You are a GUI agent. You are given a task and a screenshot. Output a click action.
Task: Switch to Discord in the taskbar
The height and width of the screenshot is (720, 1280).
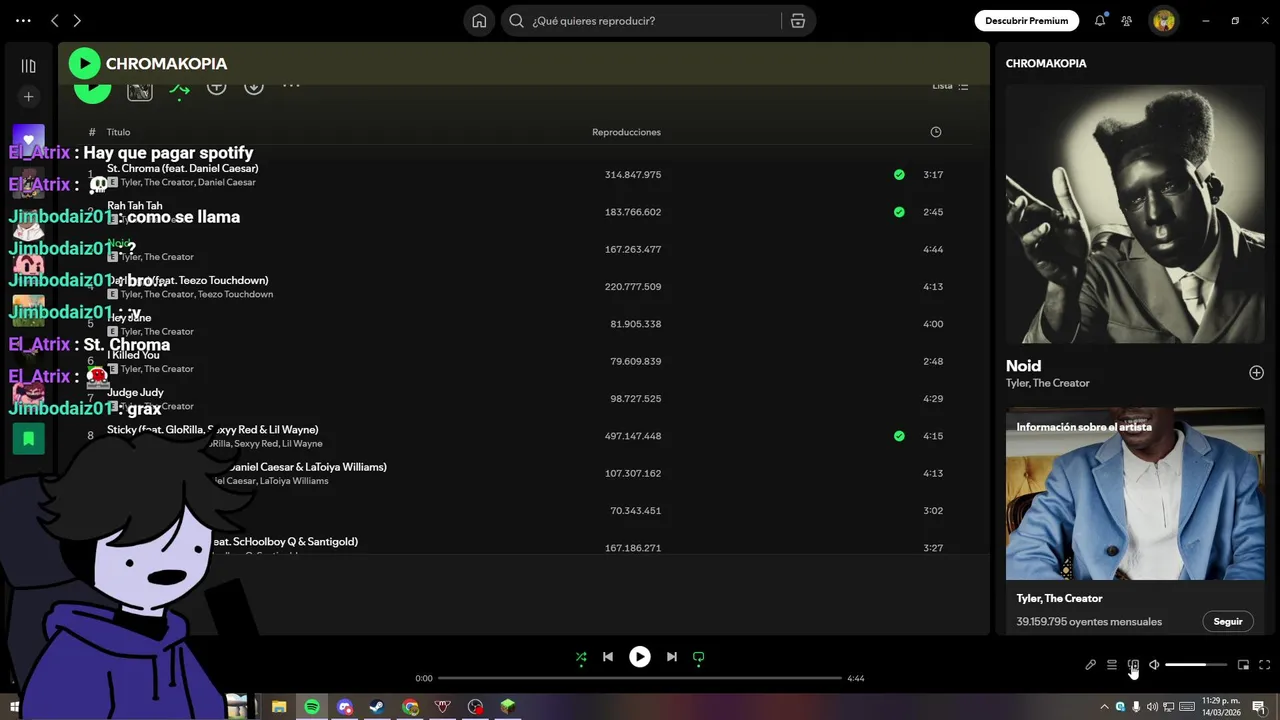(x=345, y=707)
